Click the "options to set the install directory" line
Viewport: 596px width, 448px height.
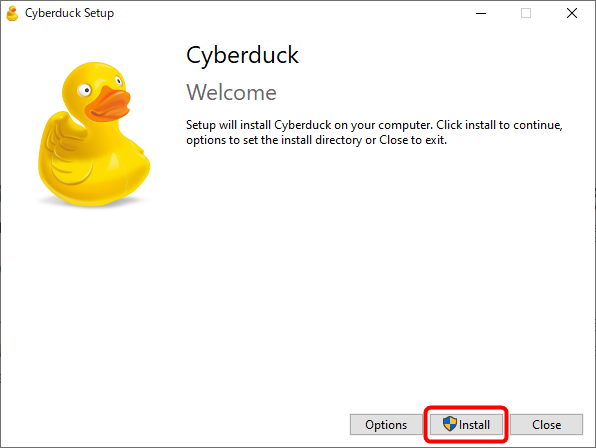pyautogui.click(x=274, y=140)
